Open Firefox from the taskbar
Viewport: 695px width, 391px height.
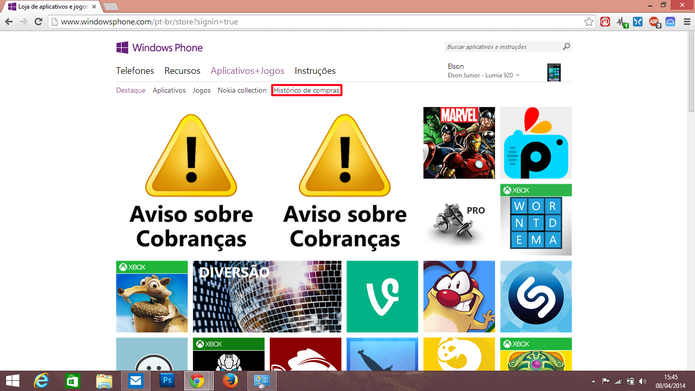pos(230,381)
